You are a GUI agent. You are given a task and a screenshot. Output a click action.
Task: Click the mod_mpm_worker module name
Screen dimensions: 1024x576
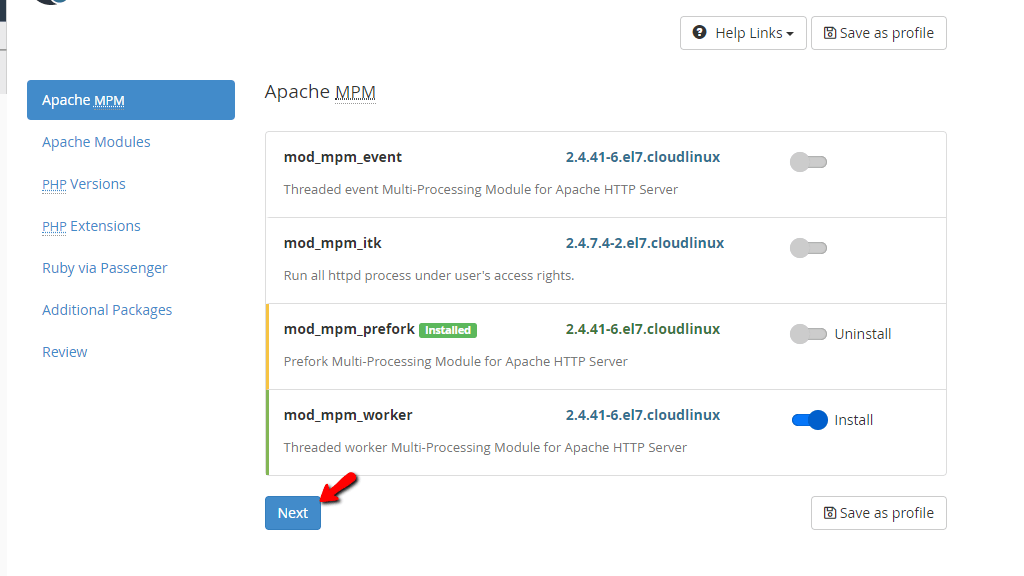point(348,415)
